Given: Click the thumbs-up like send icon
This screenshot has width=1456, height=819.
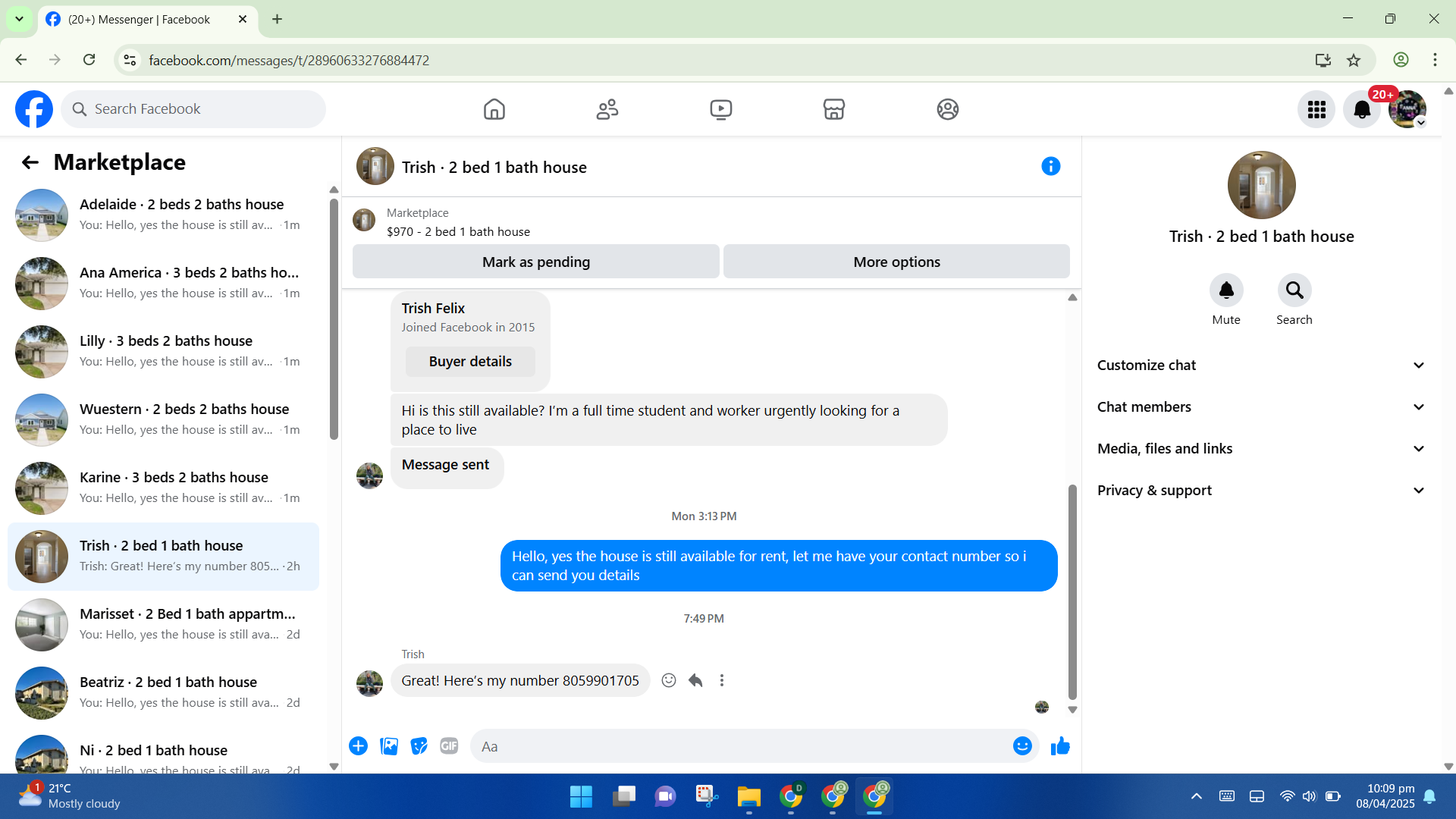Looking at the screenshot, I should tap(1060, 746).
